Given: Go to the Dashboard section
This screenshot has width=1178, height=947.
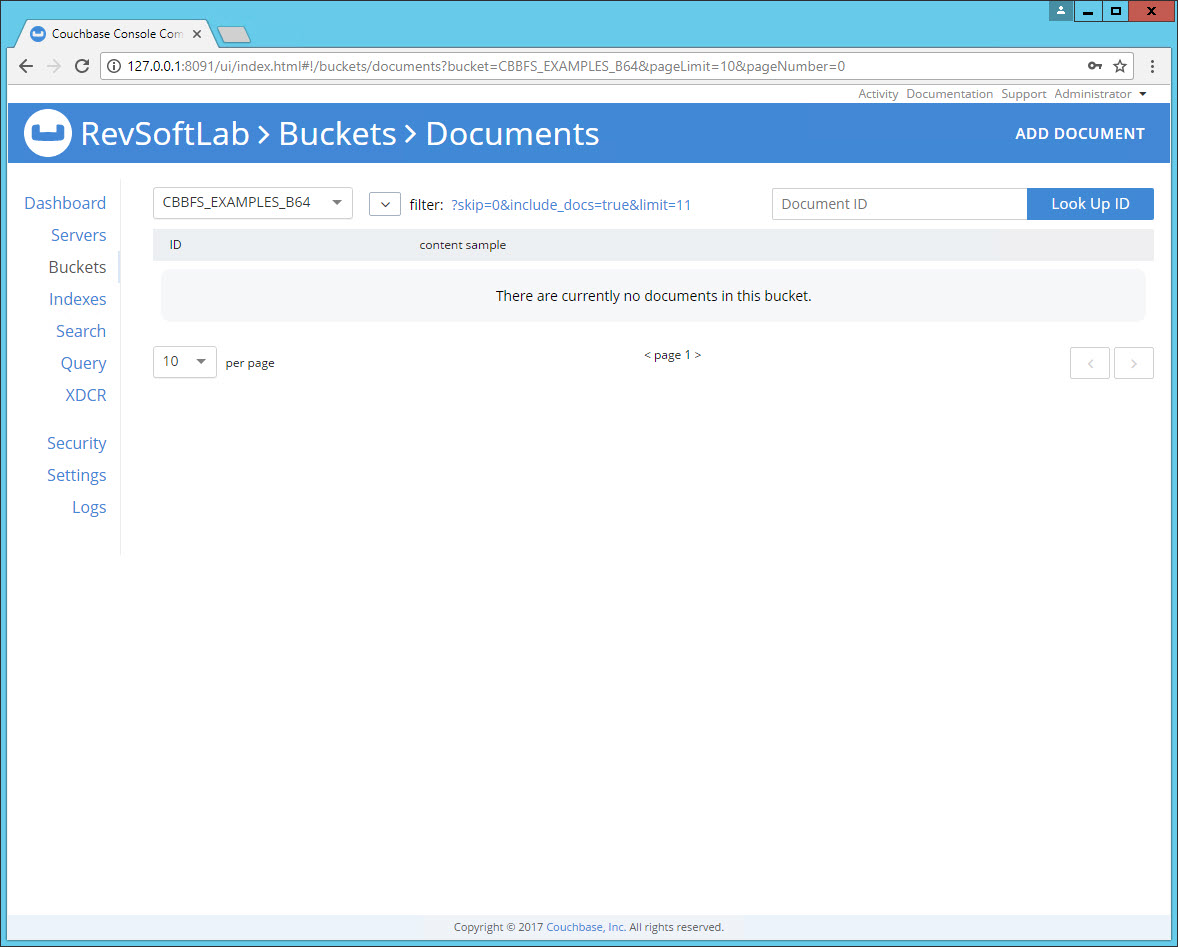Looking at the screenshot, I should coord(65,203).
